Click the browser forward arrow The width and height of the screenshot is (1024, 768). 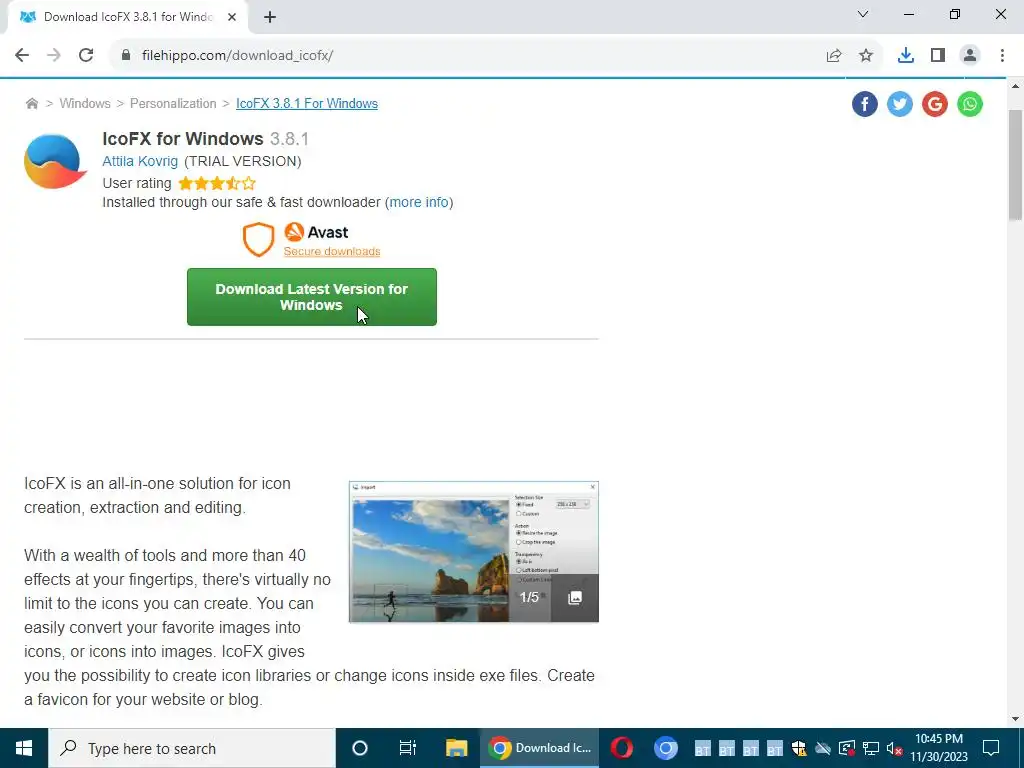point(54,56)
